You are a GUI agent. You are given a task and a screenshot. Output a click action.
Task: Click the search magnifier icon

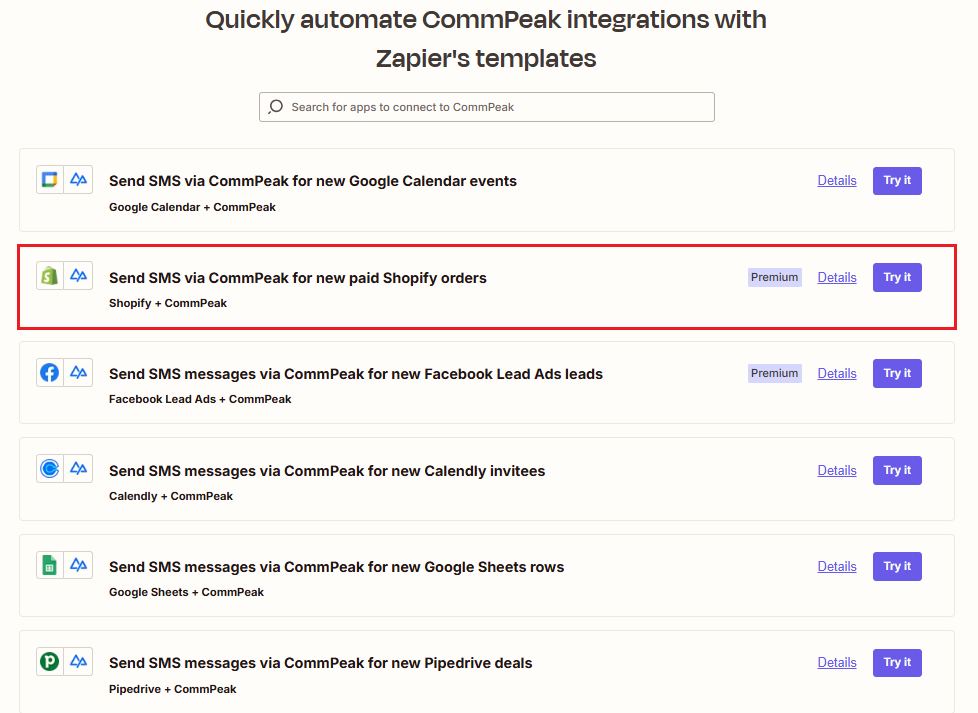pyautogui.click(x=276, y=107)
